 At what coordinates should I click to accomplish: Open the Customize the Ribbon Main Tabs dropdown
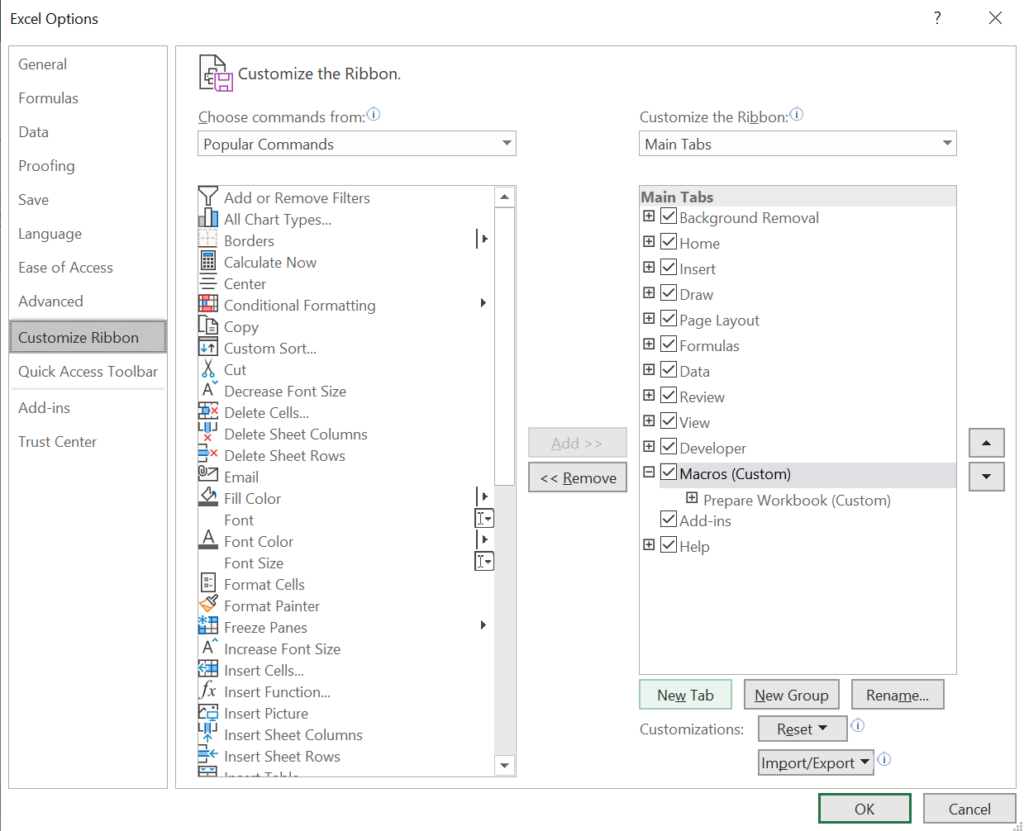coord(797,144)
